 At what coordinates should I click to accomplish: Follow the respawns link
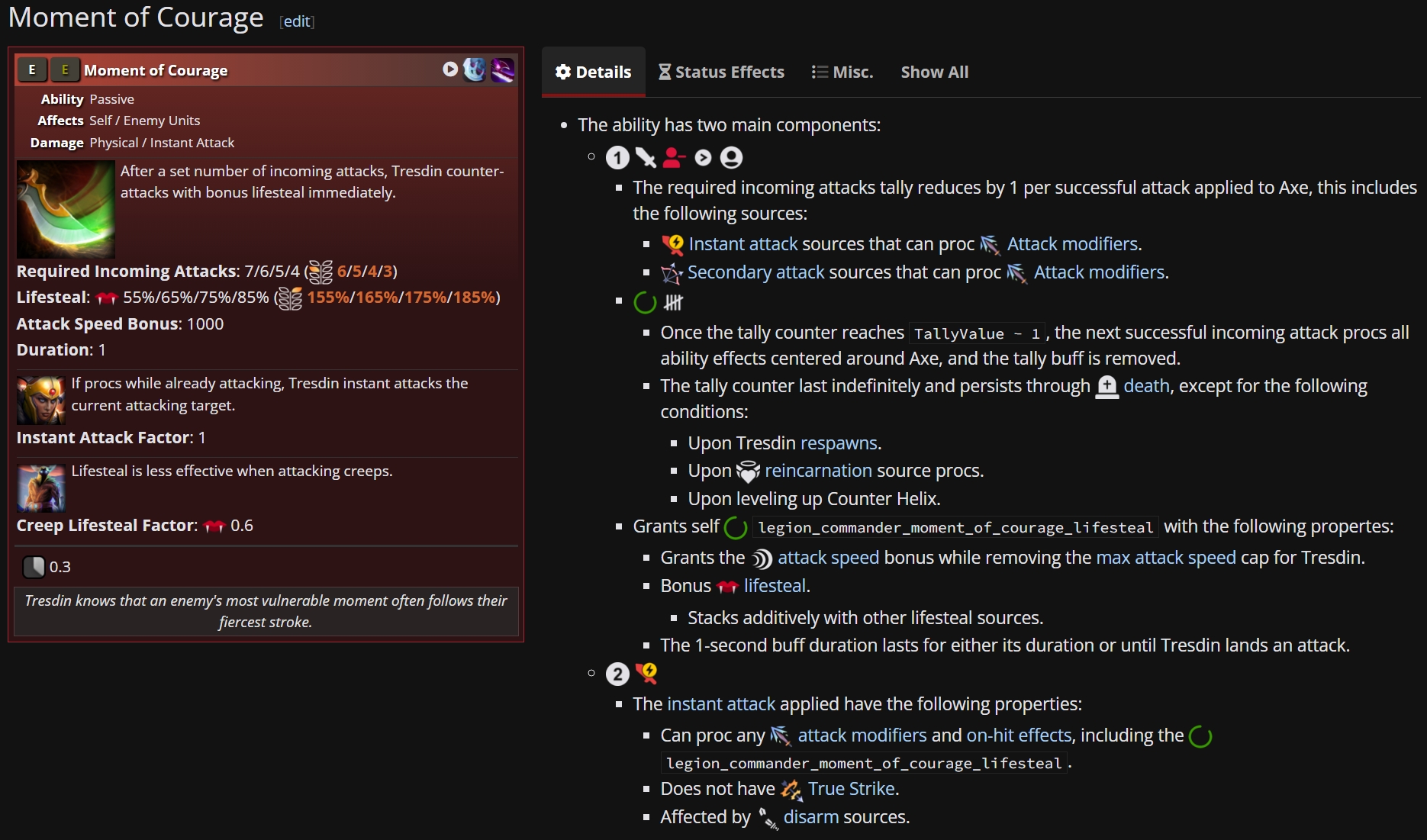tap(839, 443)
